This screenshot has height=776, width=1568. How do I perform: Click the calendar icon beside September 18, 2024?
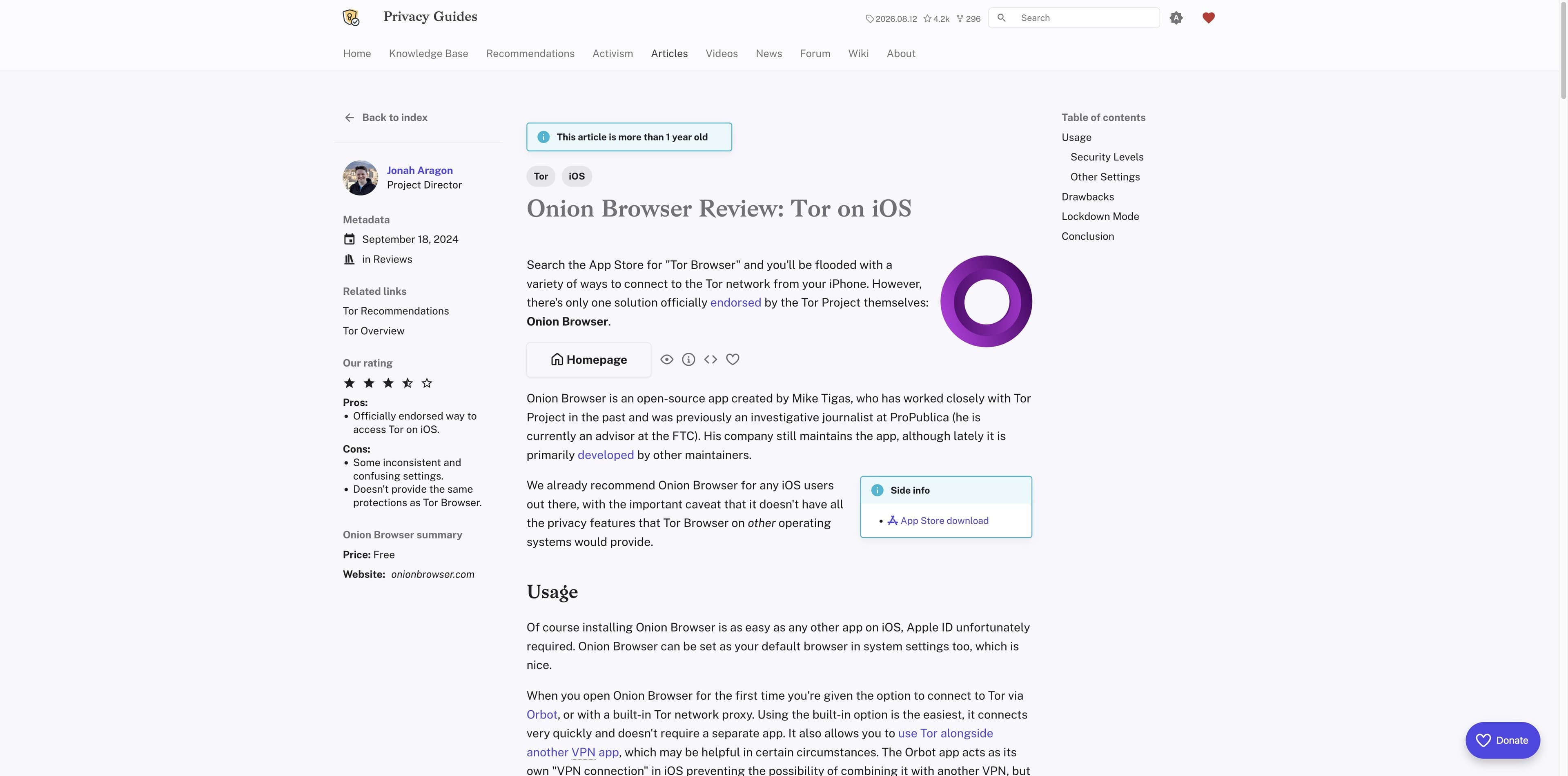coord(350,239)
